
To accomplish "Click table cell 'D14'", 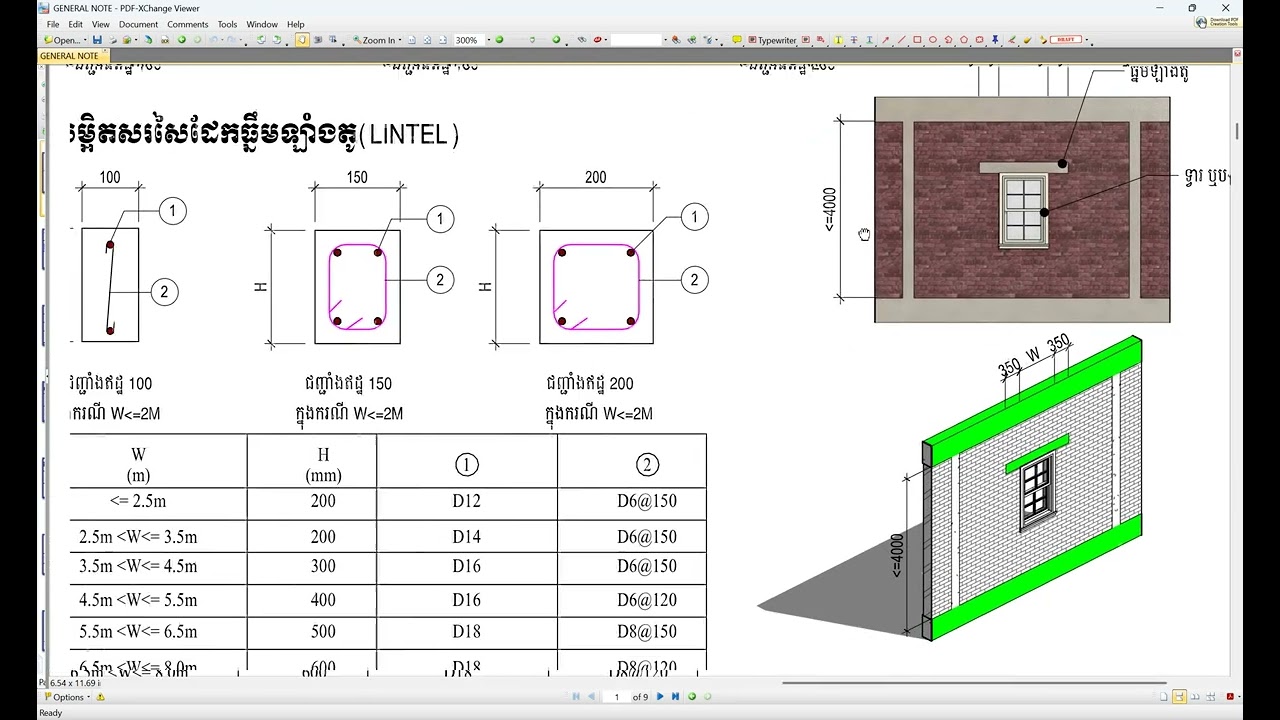I will click(467, 537).
